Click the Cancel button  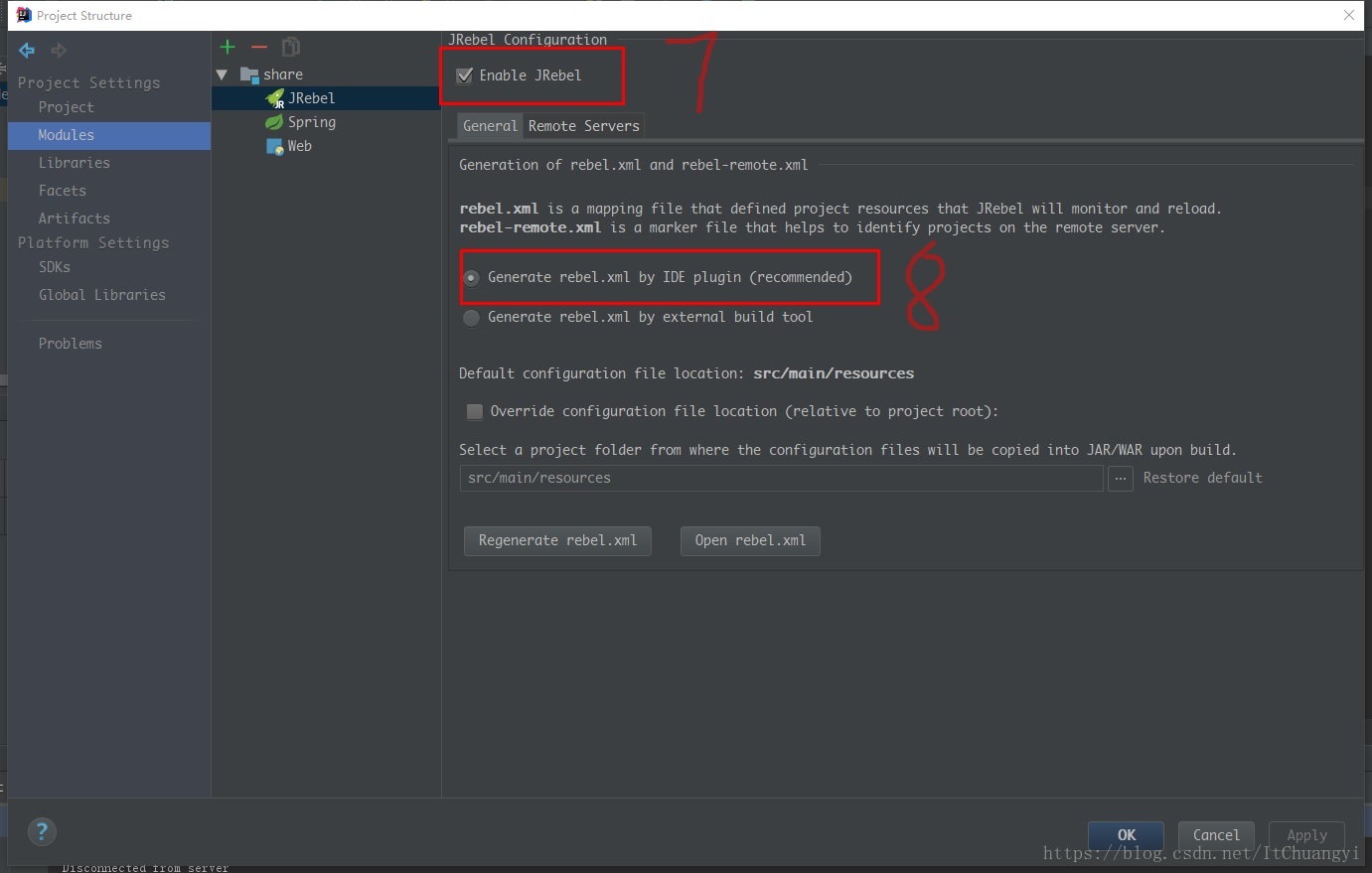point(1216,835)
